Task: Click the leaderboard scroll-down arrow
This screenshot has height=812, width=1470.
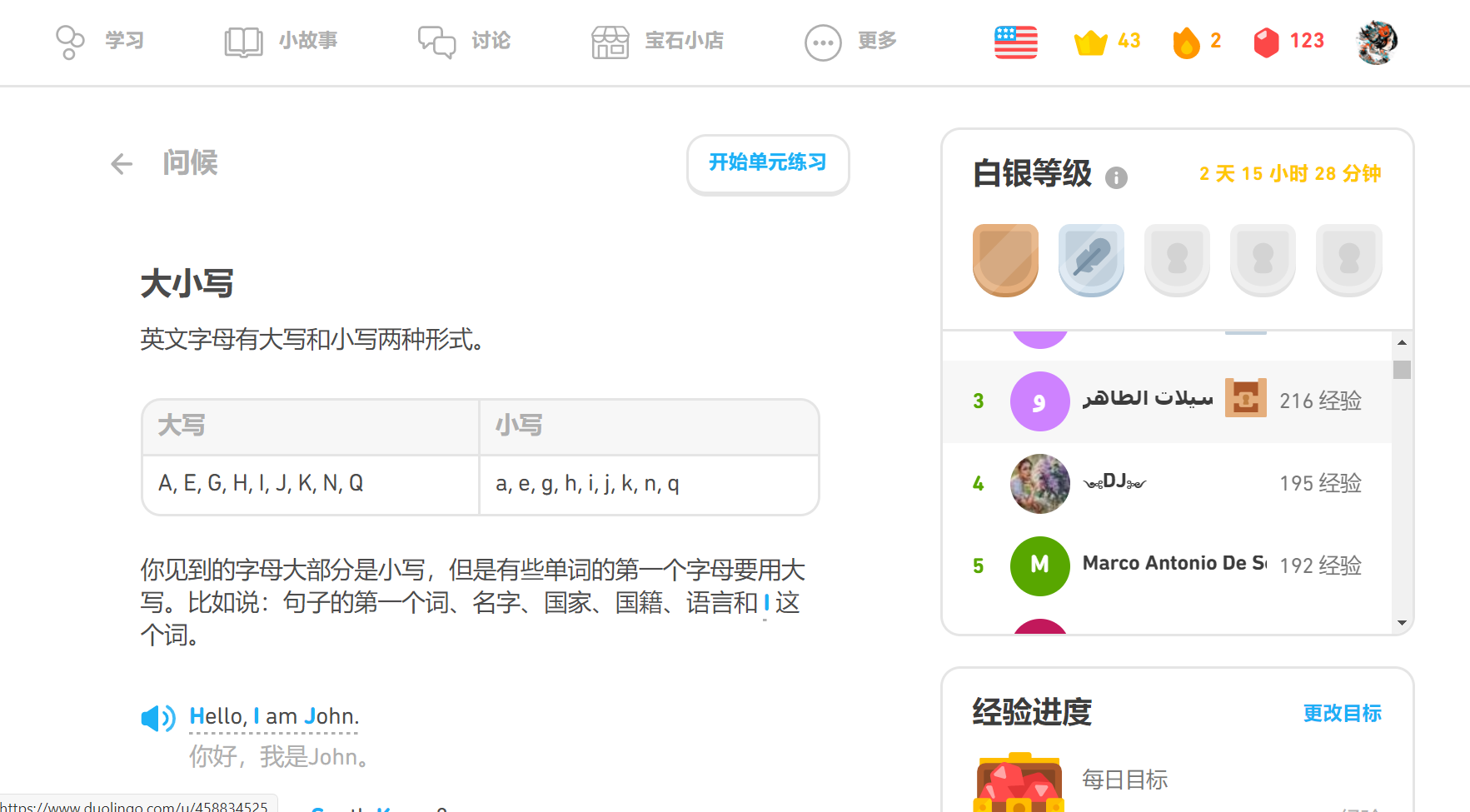Action: (x=1402, y=623)
